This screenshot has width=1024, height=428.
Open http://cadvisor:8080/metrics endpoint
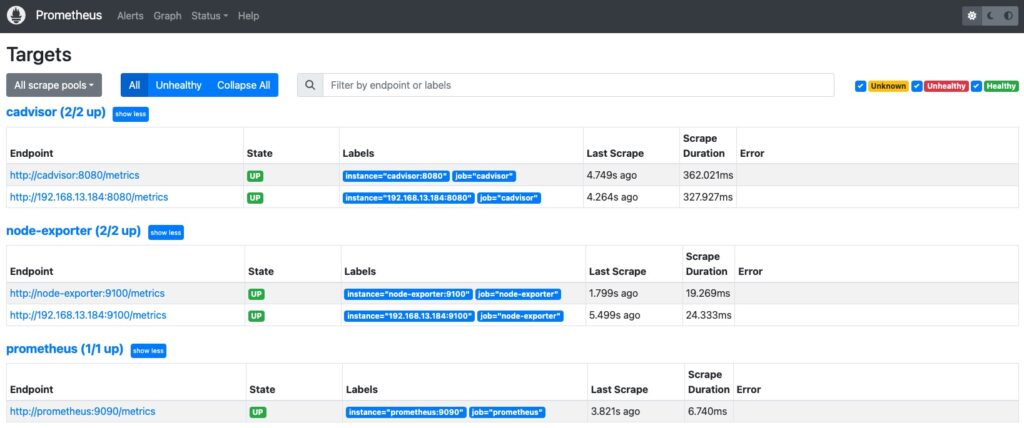(x=74, y=175)
